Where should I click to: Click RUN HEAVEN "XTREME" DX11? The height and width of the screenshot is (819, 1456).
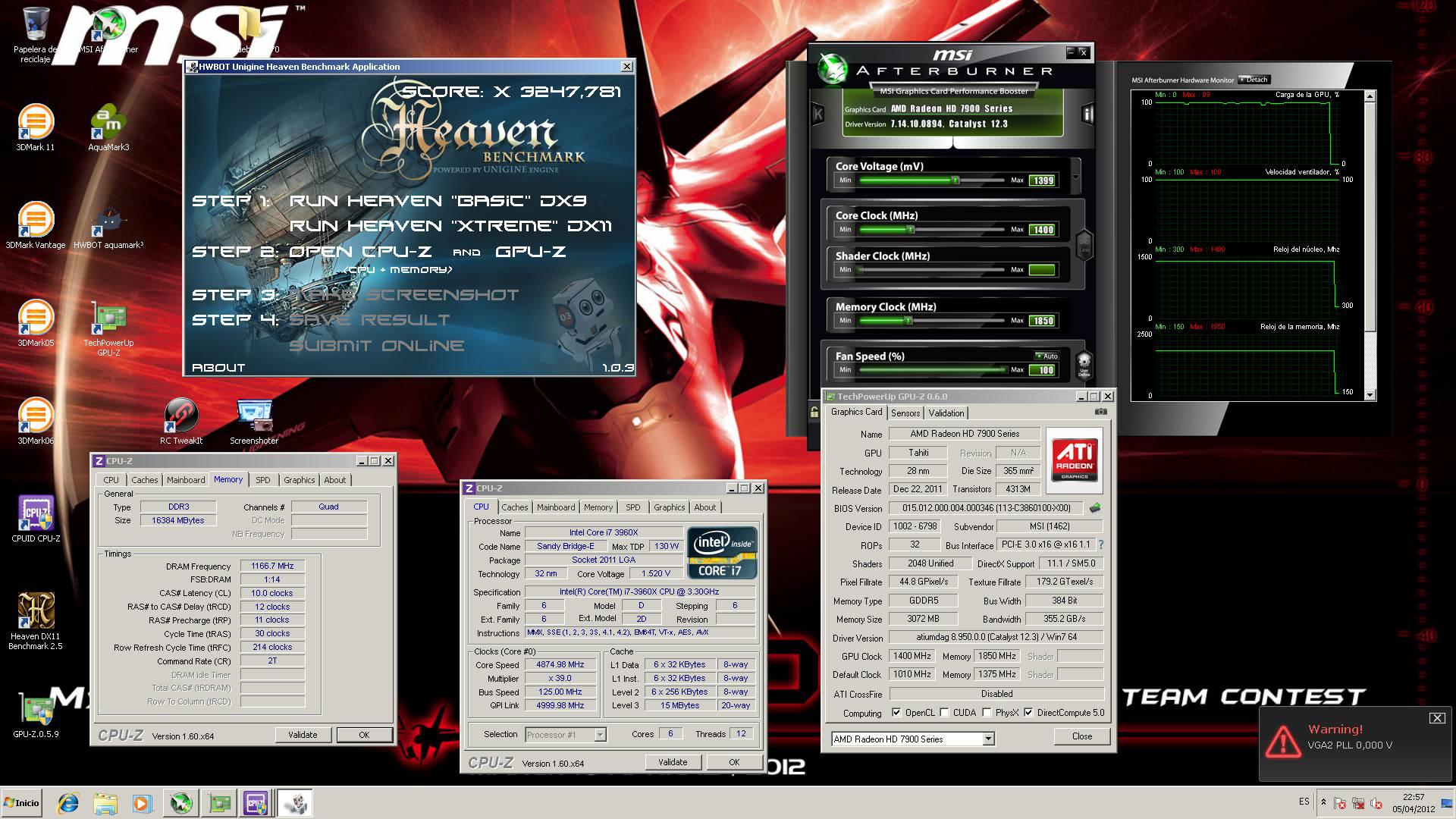point(450,226)
